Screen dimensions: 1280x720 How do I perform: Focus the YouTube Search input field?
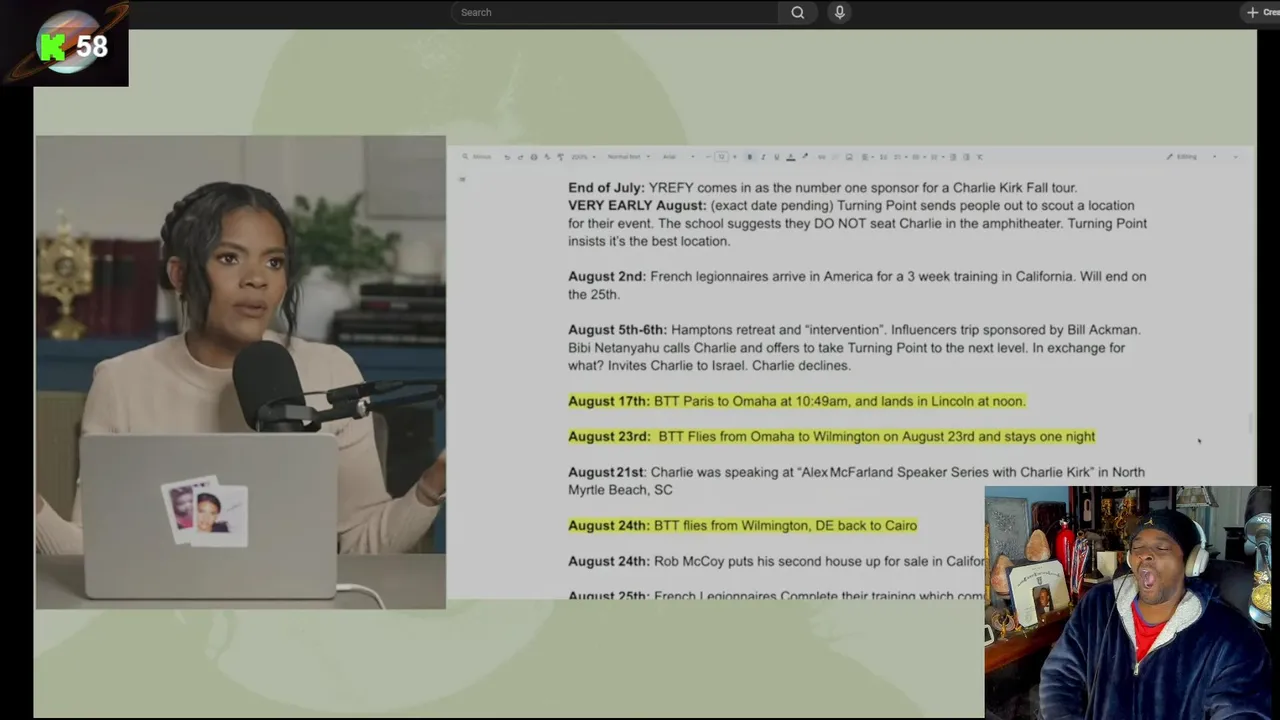(x=614, y=12)
